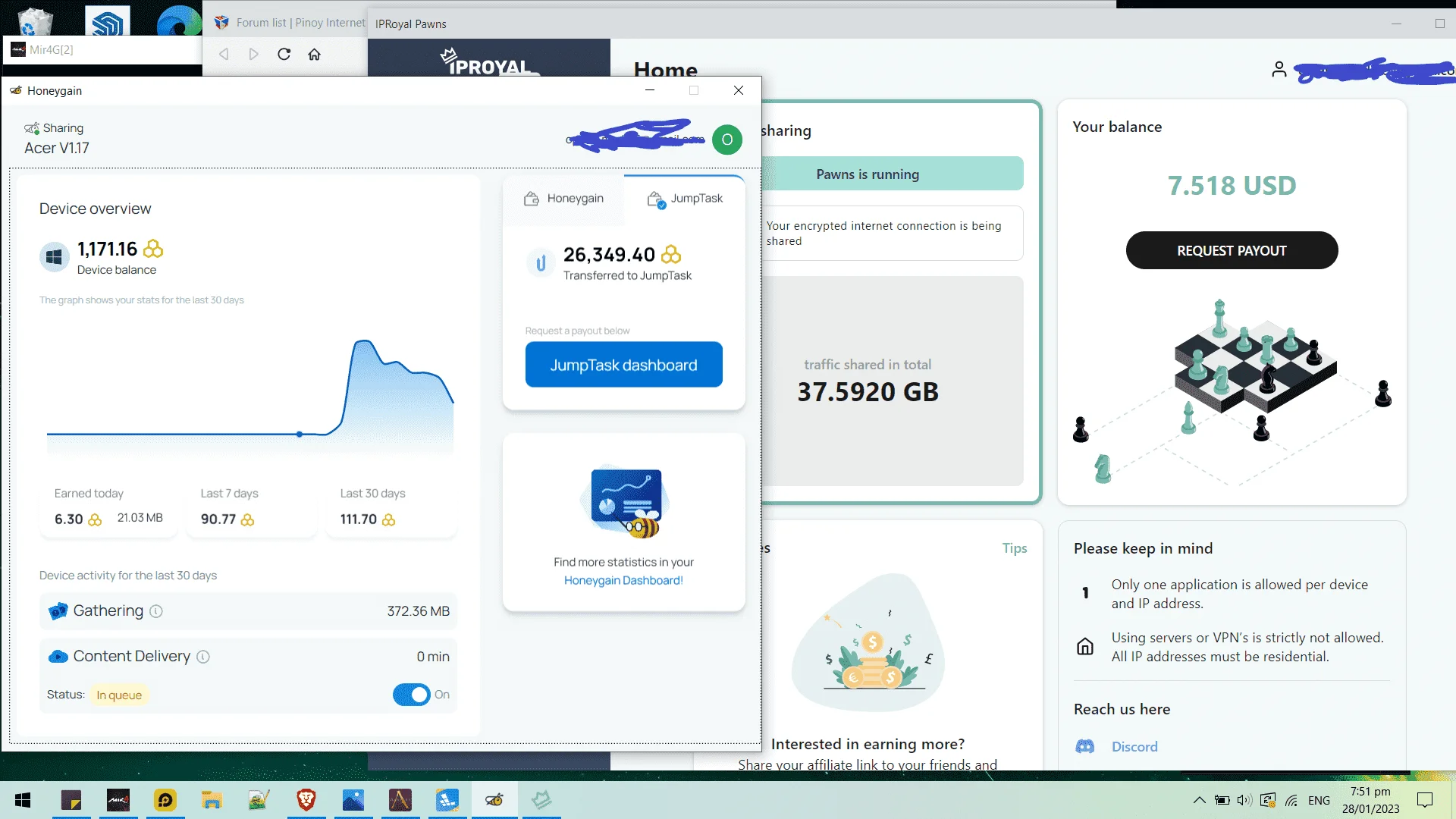
Task: Click the 7.518 USD balance in Pawns
Action: click(x=1232, y=186)
